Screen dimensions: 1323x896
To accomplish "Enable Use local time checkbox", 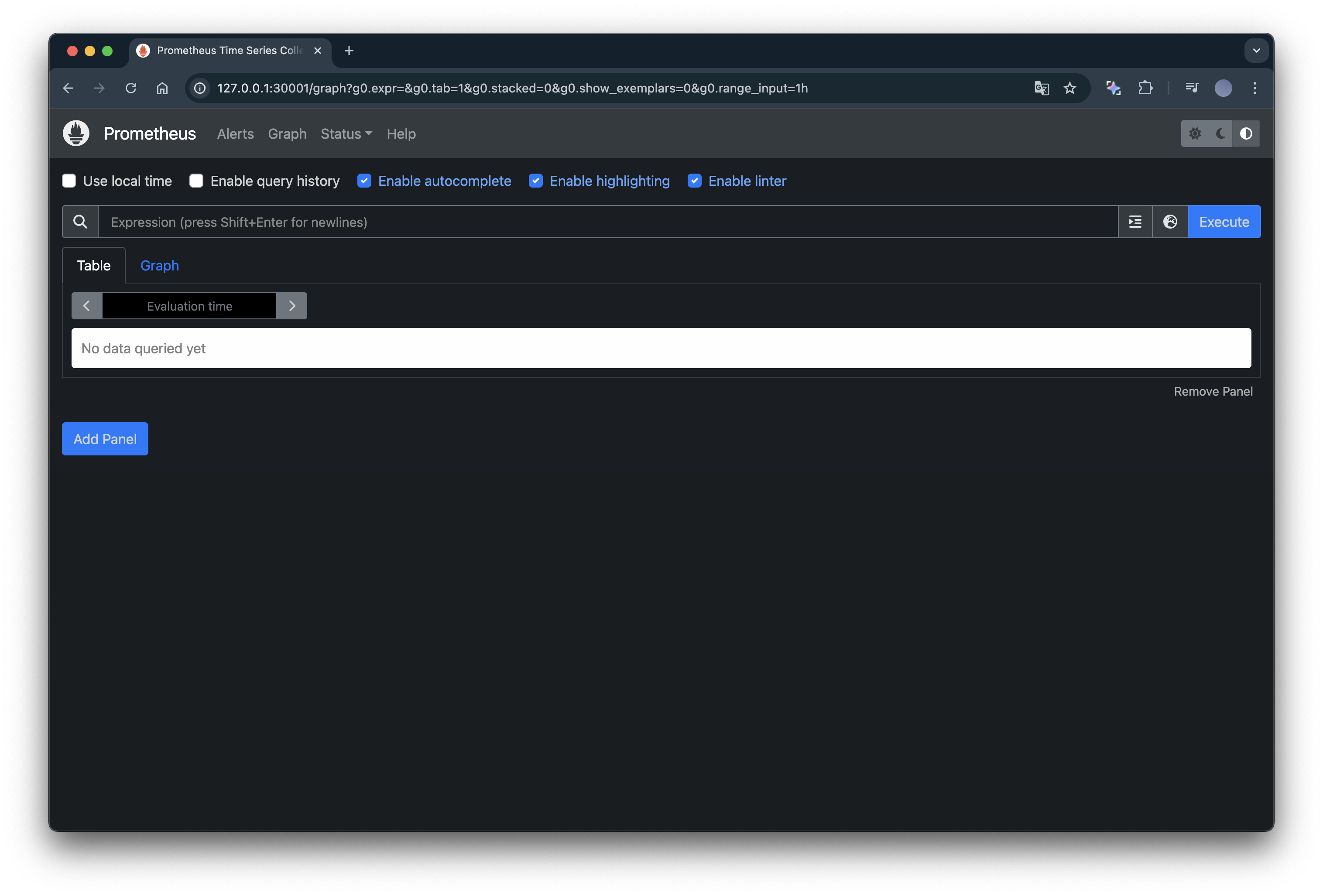I will (69, 181).
